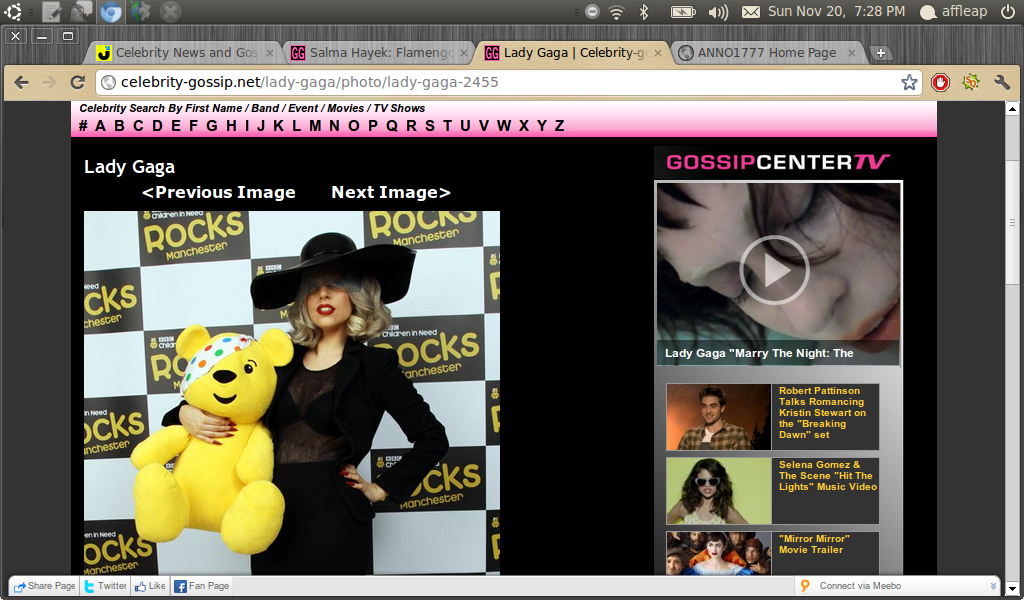Open the Facebook Fan Page button
The height and width of the screenshot is (600, 1024).
202,586
